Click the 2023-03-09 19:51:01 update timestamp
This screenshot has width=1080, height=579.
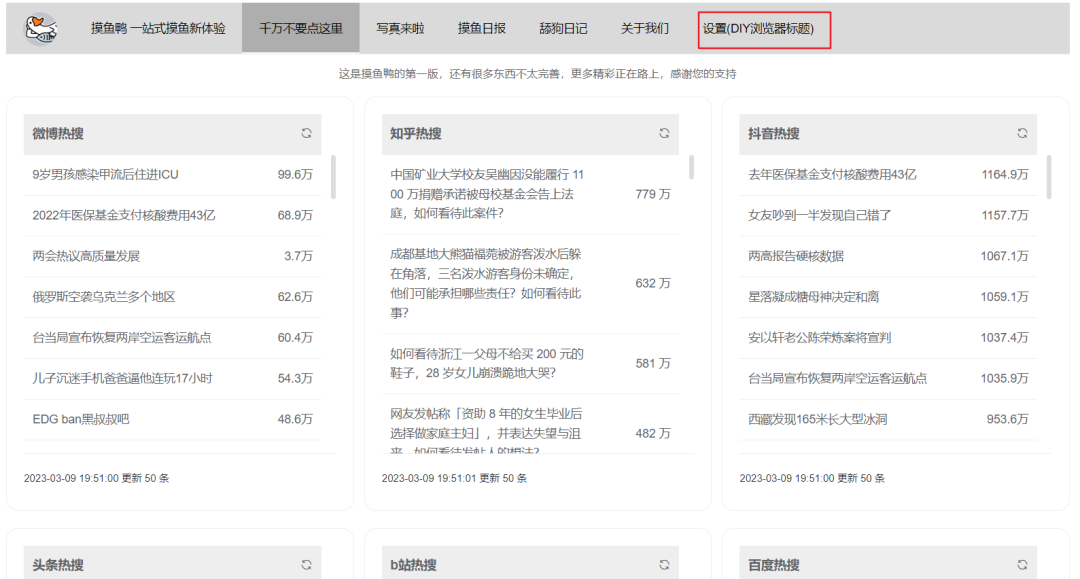tap(454, 478)
